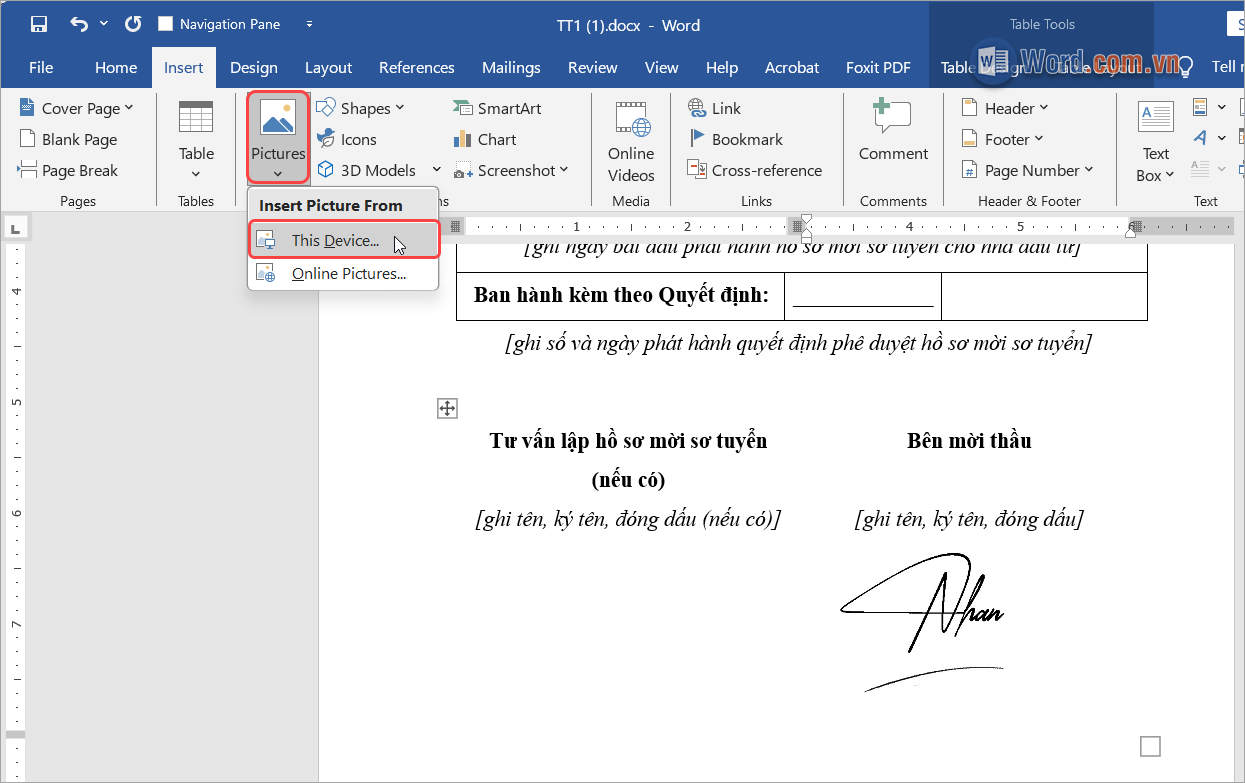Click the Redo repeat icon

[x=132, y=24]
